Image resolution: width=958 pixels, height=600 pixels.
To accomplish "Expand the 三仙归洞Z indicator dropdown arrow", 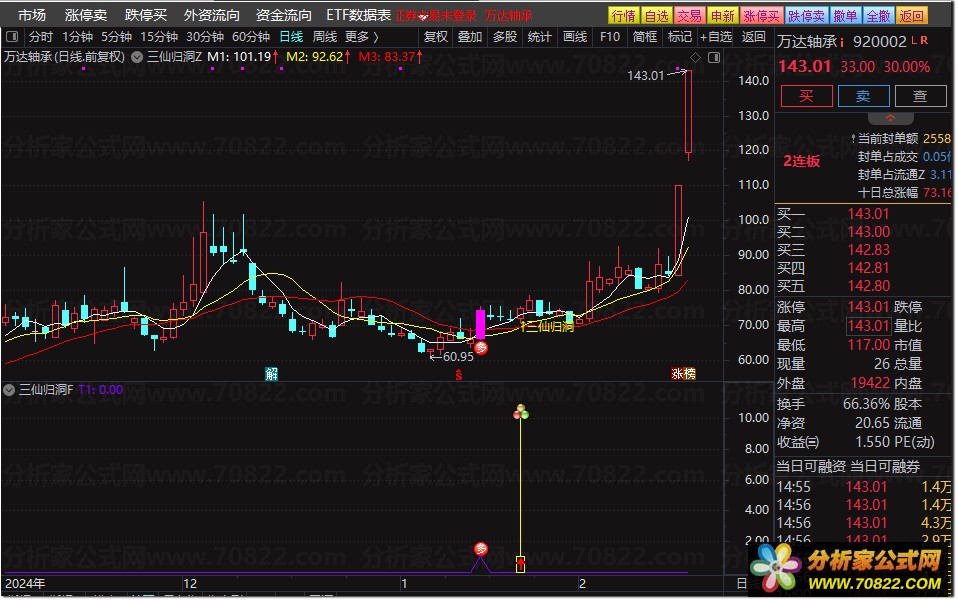I will pos(137,57).
